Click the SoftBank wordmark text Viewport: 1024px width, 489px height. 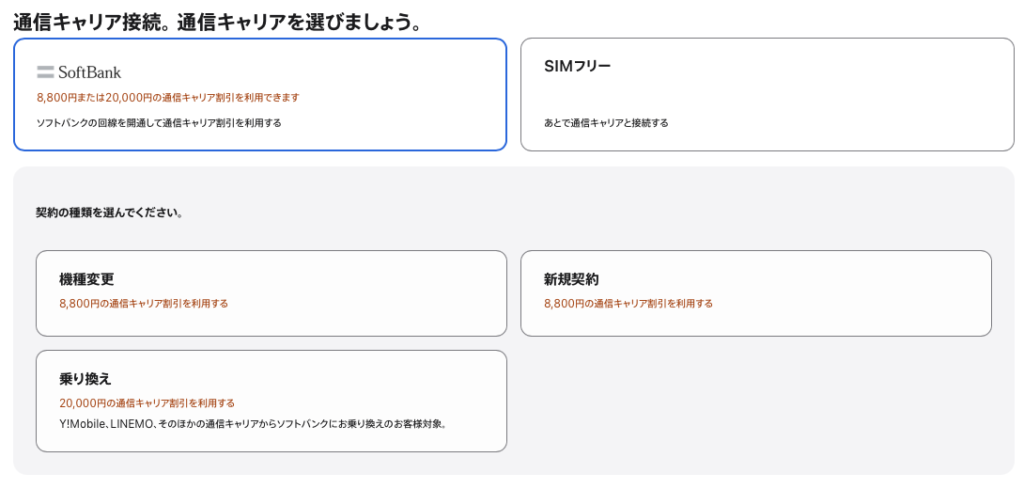click(x=89, y=72)
